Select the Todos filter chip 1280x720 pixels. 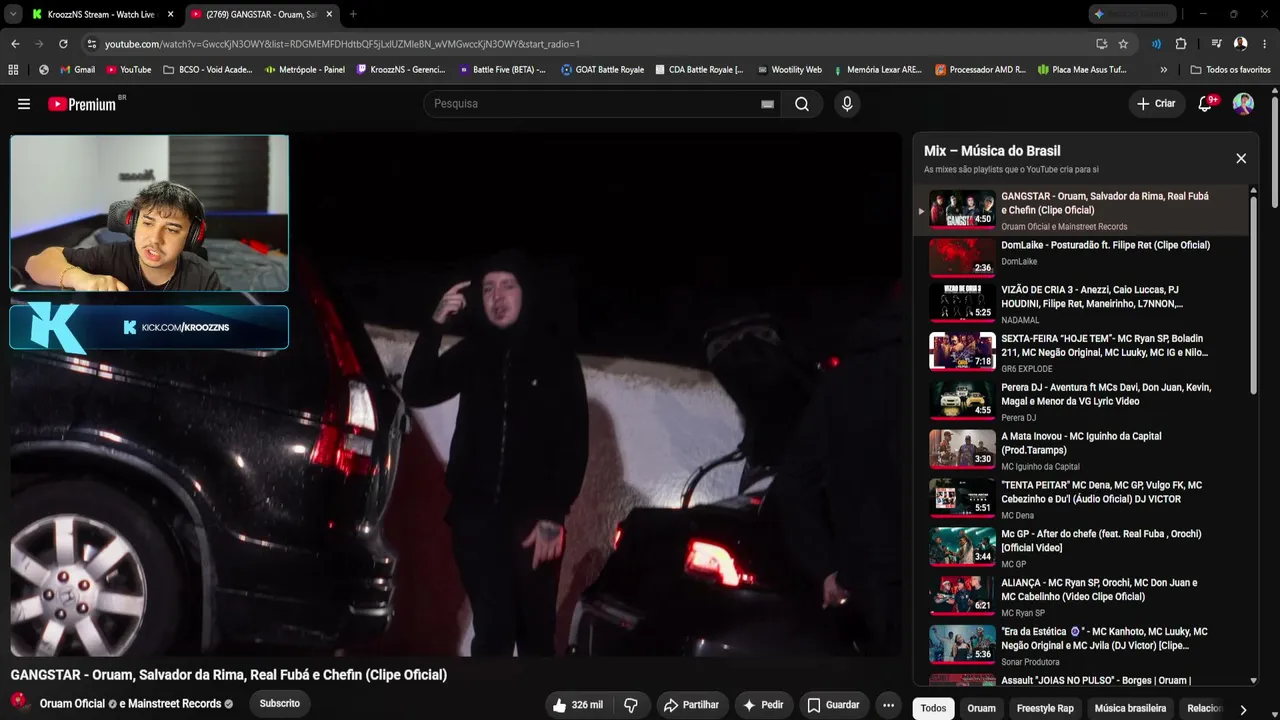933,709
